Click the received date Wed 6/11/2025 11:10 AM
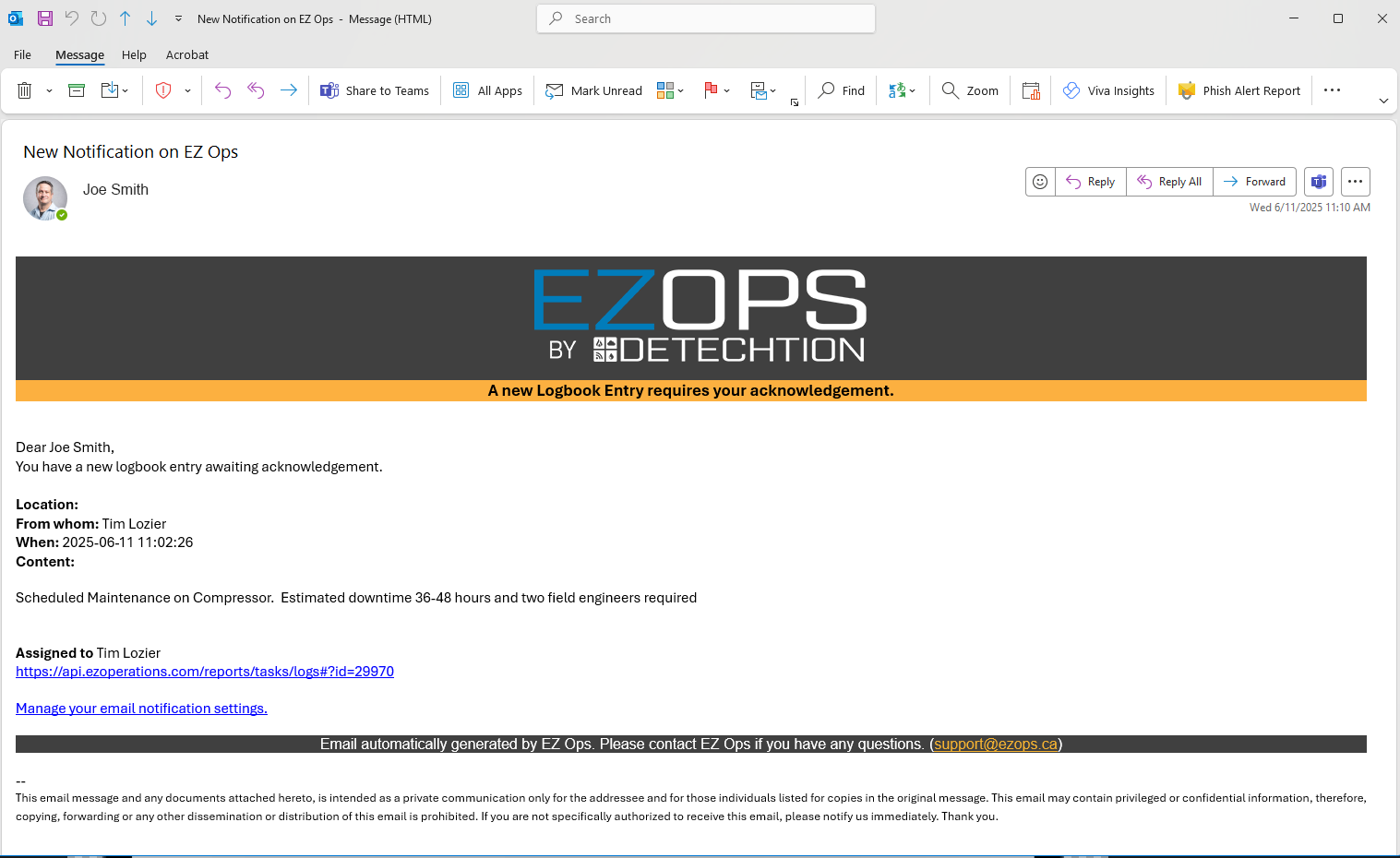1400x858 pixels. (x=1310, y=208)
